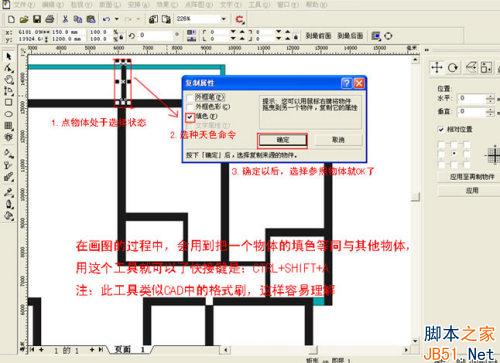
Task: Click the 水平 position input field
Action: [472, 98]
